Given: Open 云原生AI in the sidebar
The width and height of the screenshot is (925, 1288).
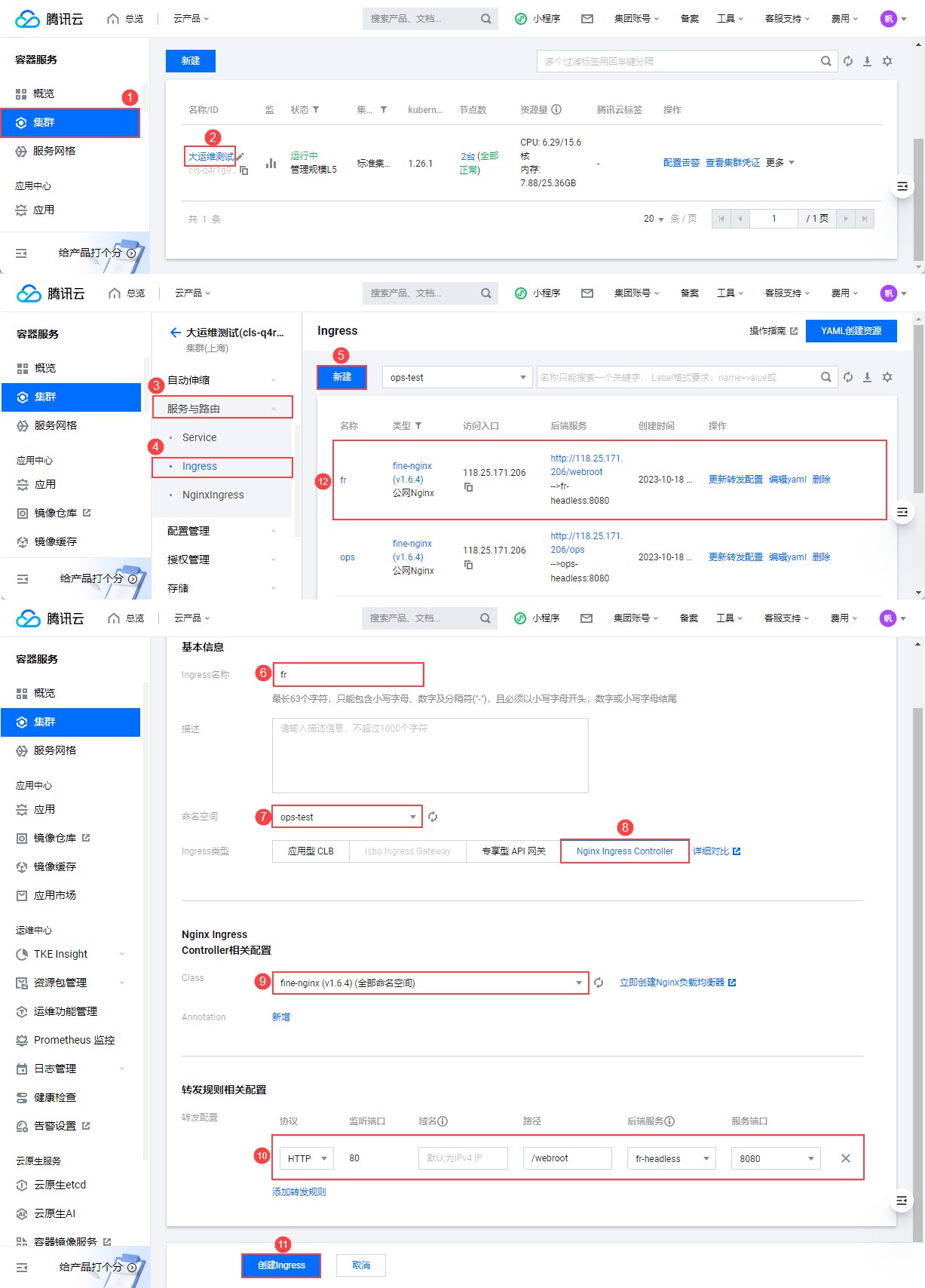Looking at the screenshot, I should tap(54, 1213).
